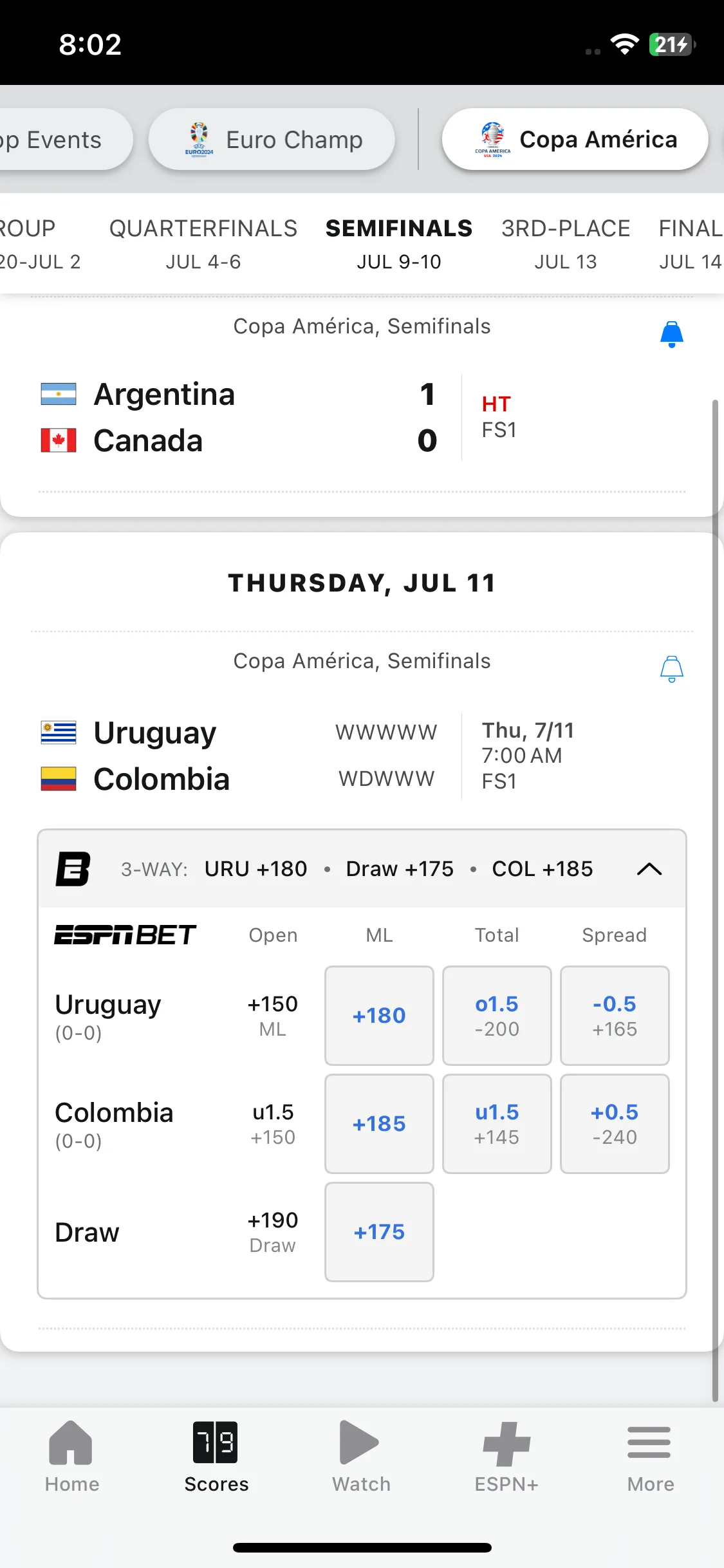Tap the Uruguay flag icon
This screenshot has width=724, height=1568.
tap(59, 733)
